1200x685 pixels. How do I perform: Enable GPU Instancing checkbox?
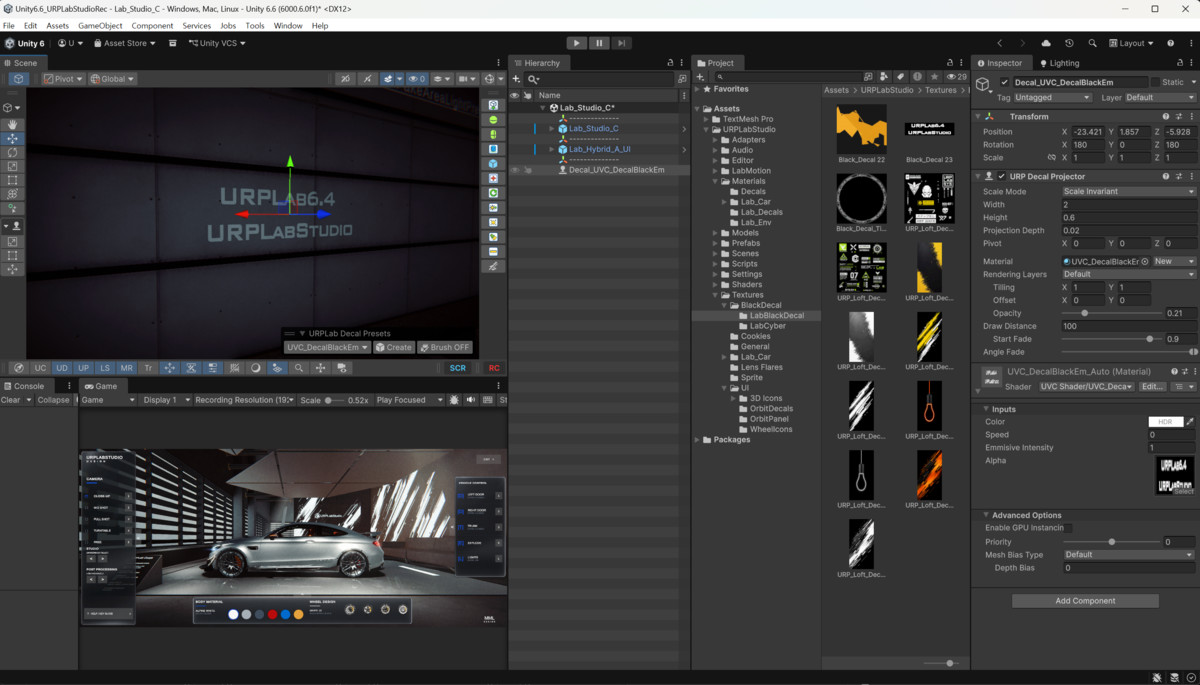1067,528
